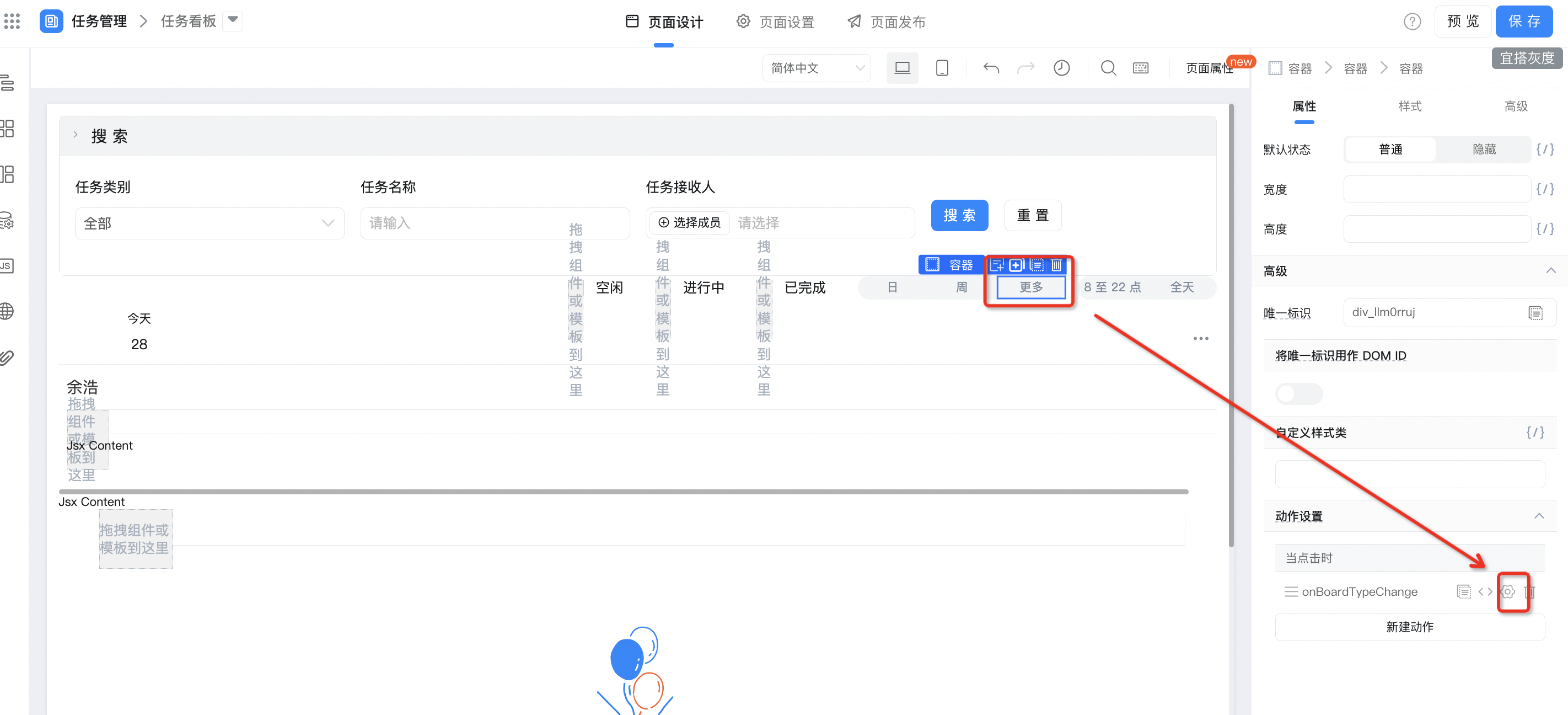Delete the onBoardTypeChange action
This screenshot has height=715, width=1568.
(1529, 591)
